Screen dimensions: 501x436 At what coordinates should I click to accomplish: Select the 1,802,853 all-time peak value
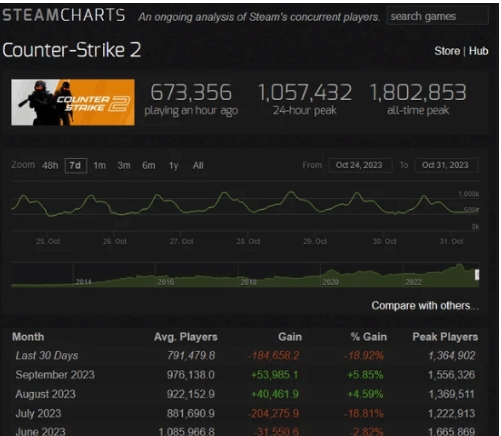point(418,92)
